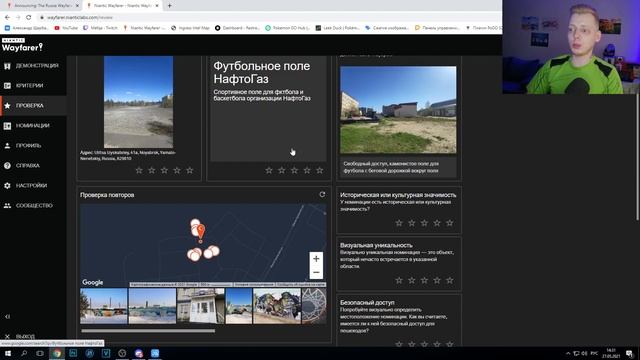640x360 pixels.
Task: Click the thumbnails strip horizontal scrollbar
Action: pyautogui.click(x=148, y=331)
